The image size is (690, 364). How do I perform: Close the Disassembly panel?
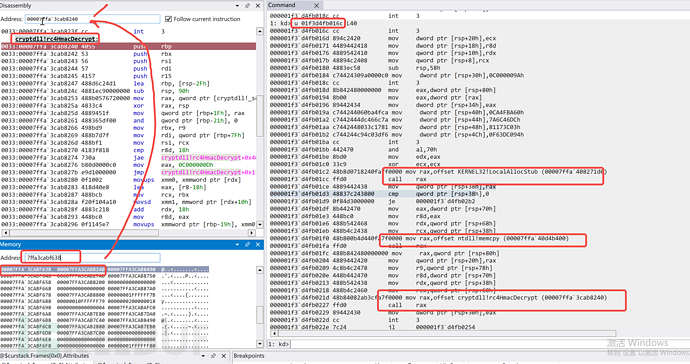click(x=258, y=6)
